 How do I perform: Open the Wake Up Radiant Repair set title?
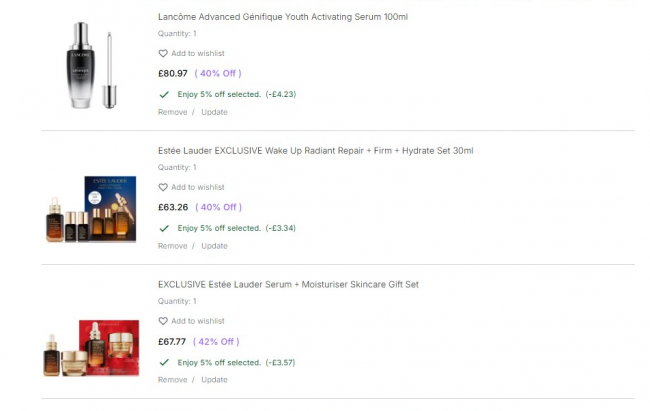pyautogui.click(x=315, y=151)
